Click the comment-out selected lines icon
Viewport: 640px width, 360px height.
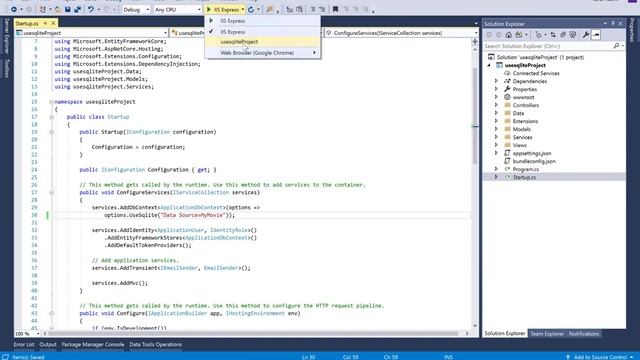(313, 9)
